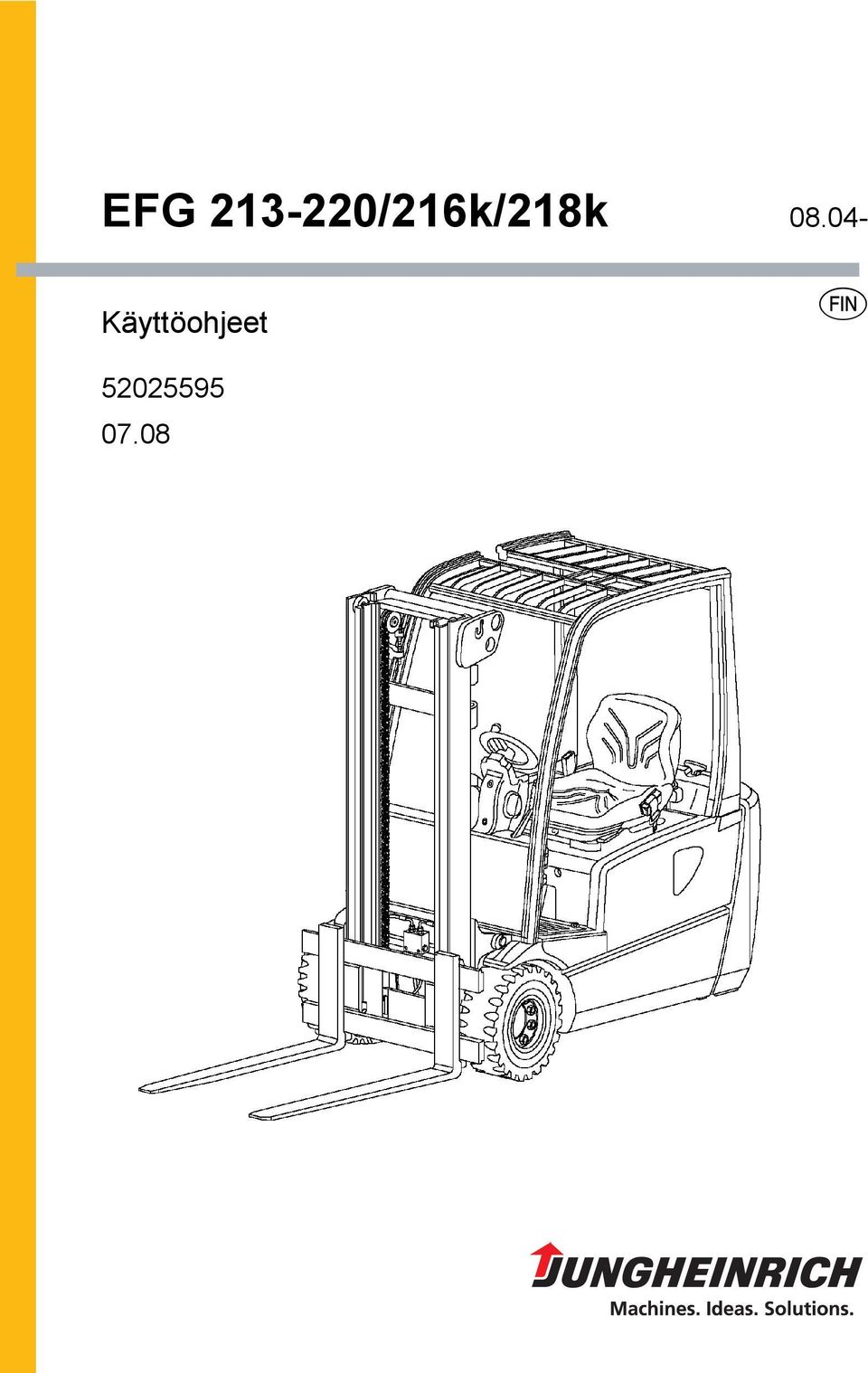Click the Jungheinrich logo
This screenshot has width=868, height=1373.
pyautogui.click(x=694, y=1266)
